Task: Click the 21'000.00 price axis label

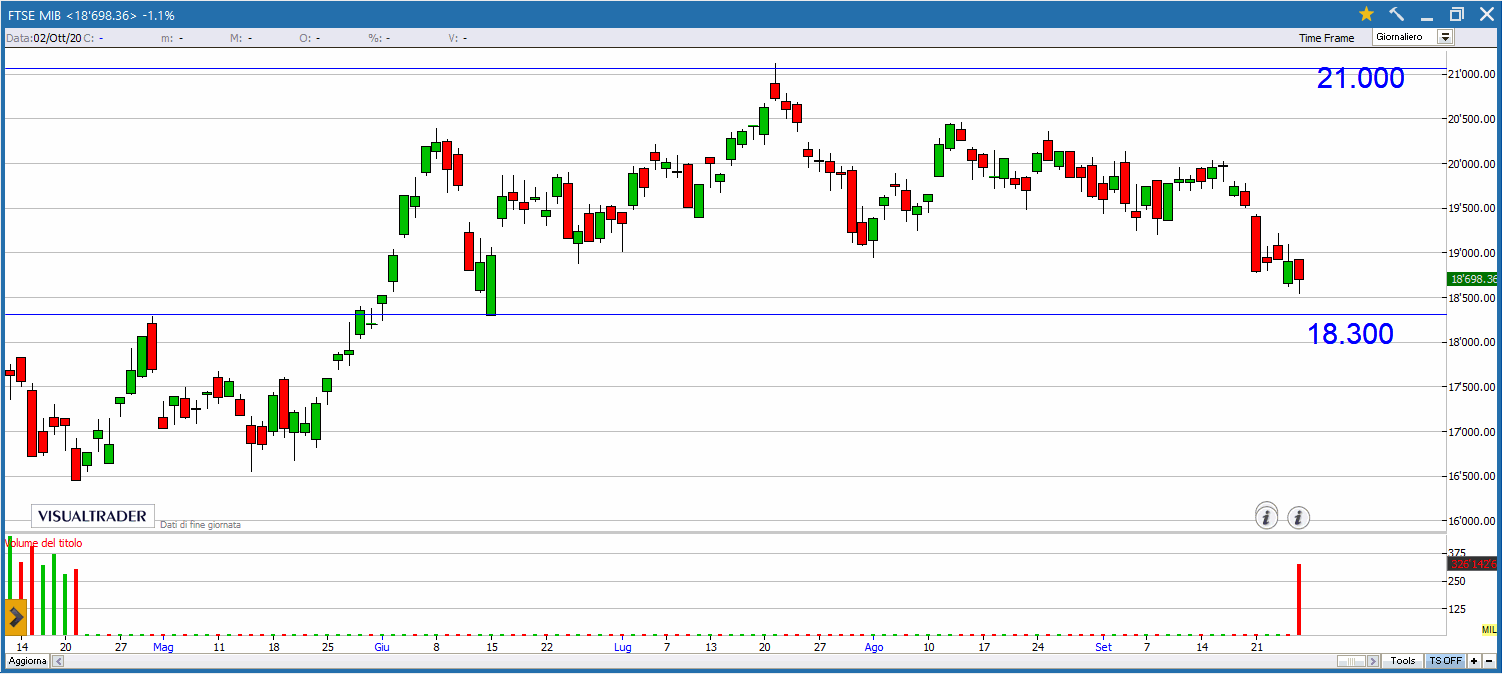Action: pyautogui.click(x=1473, y=75)
